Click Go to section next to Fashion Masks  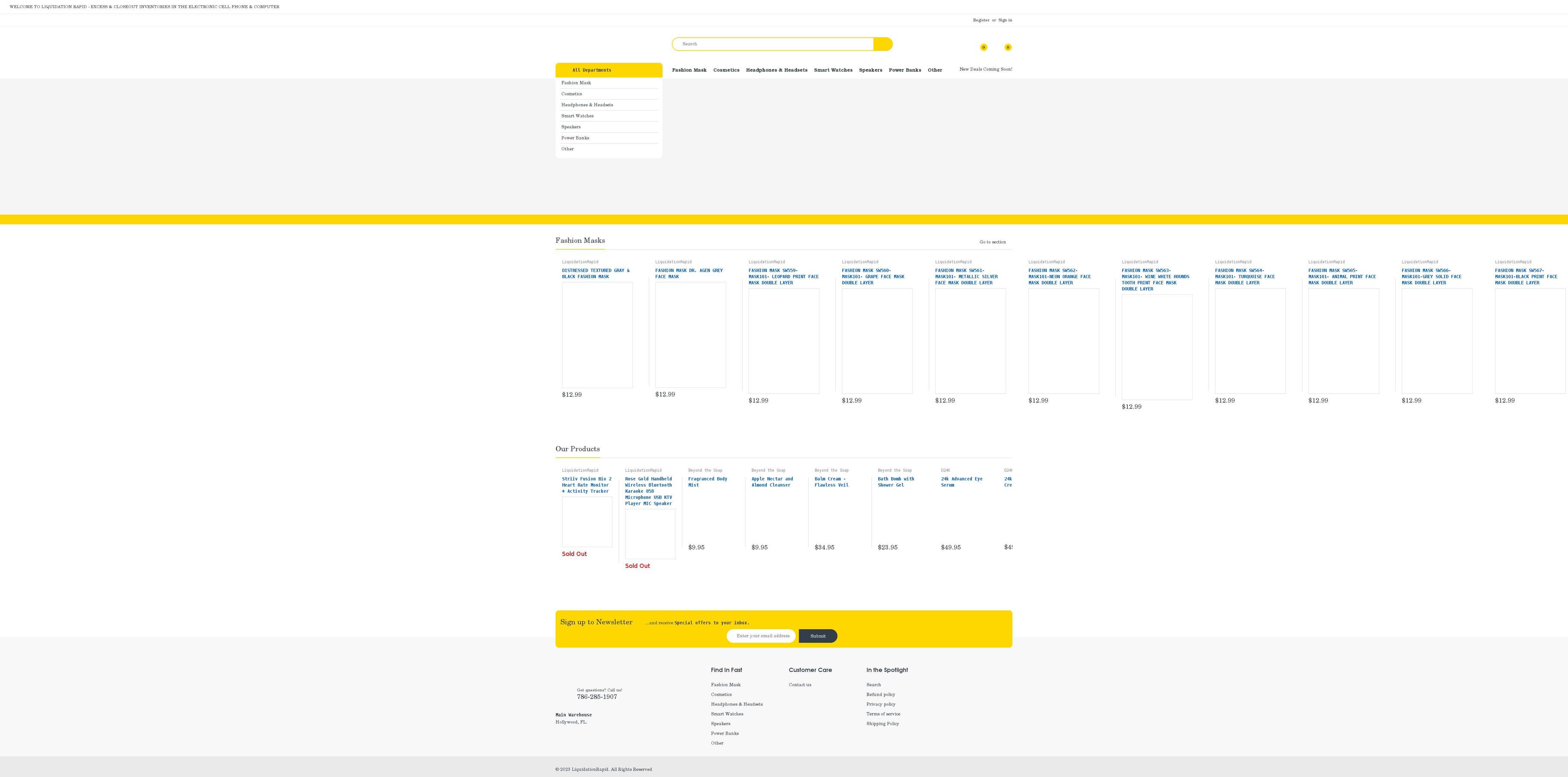pyautogui.click(x=992, y=242)
